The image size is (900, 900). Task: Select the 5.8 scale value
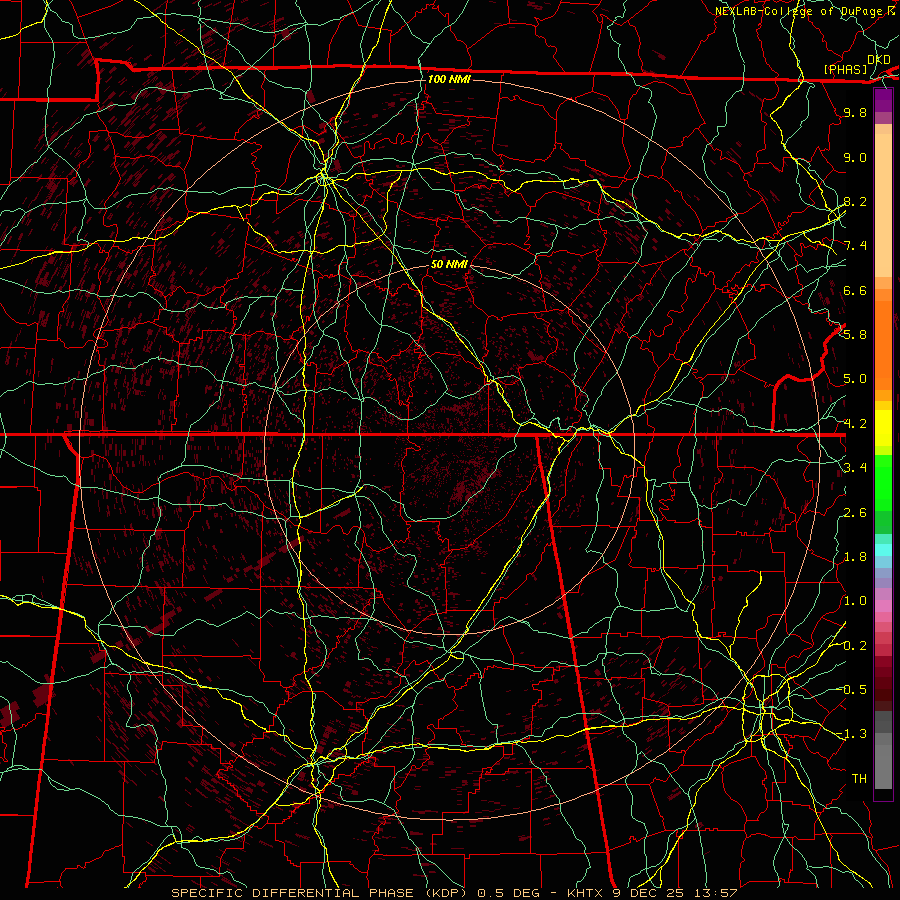855,335
